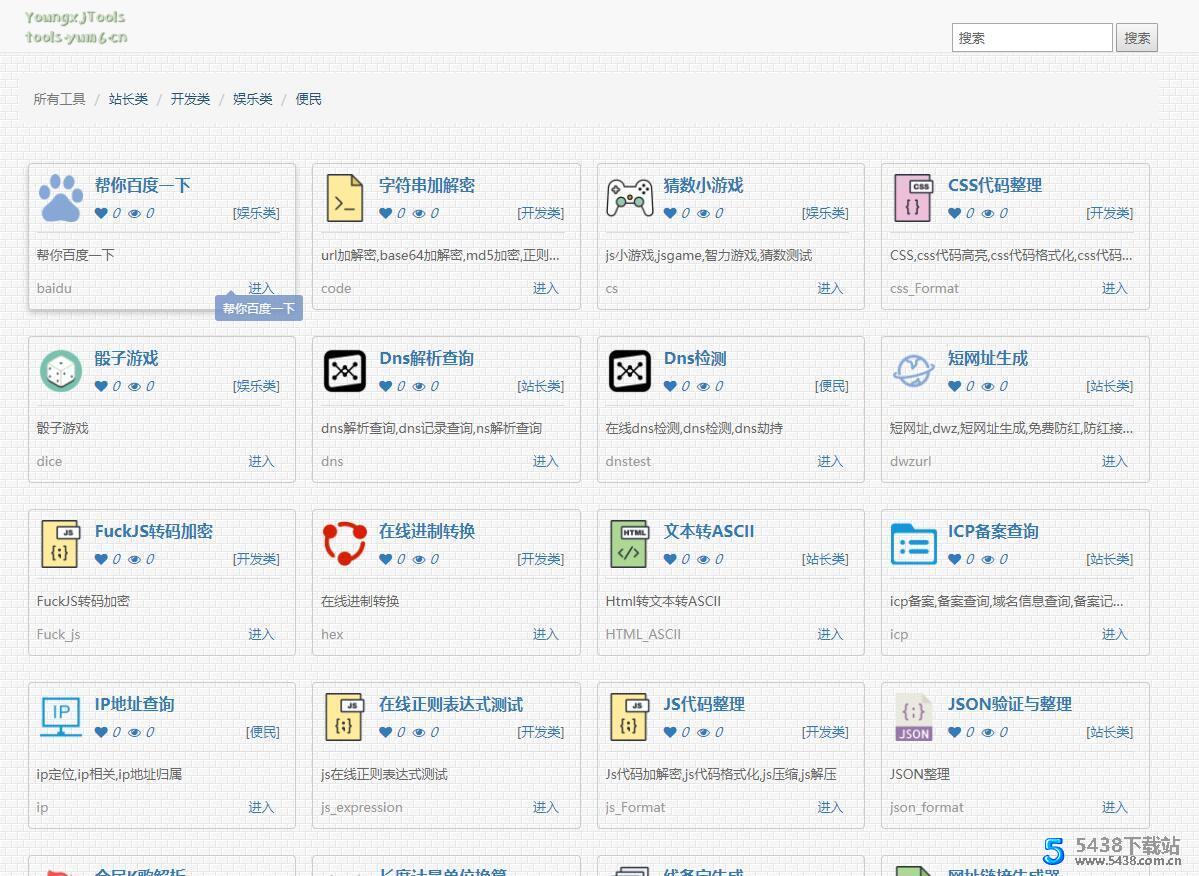Toggle the heart like on 字符串加密解密 card
This screenshot has height=876, width=1199.
pos(387,213)
